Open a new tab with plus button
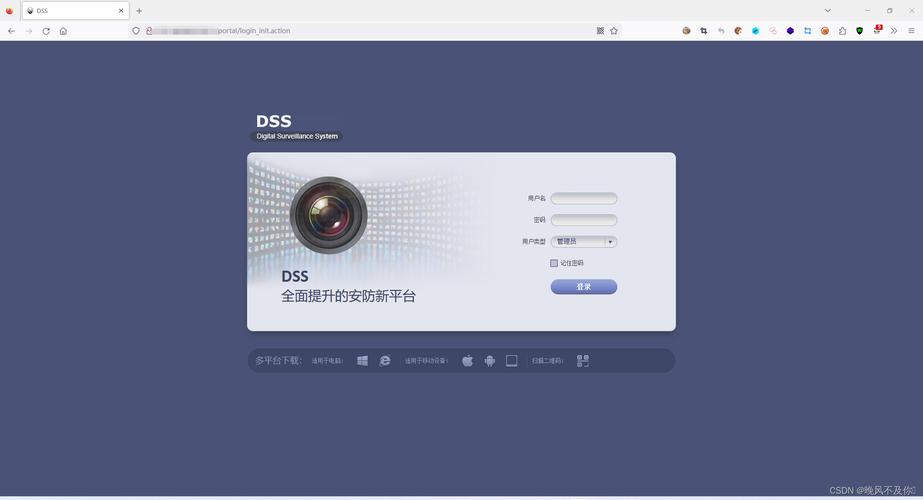 139,11
